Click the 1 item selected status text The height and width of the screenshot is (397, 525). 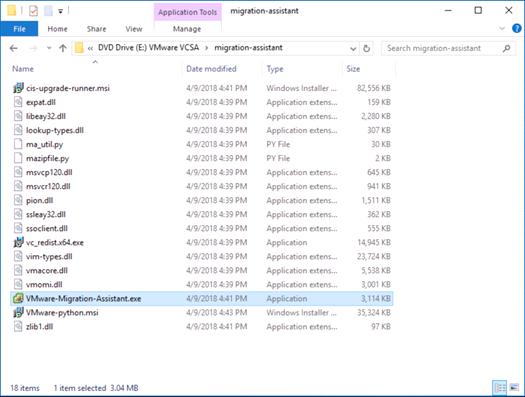80,388
